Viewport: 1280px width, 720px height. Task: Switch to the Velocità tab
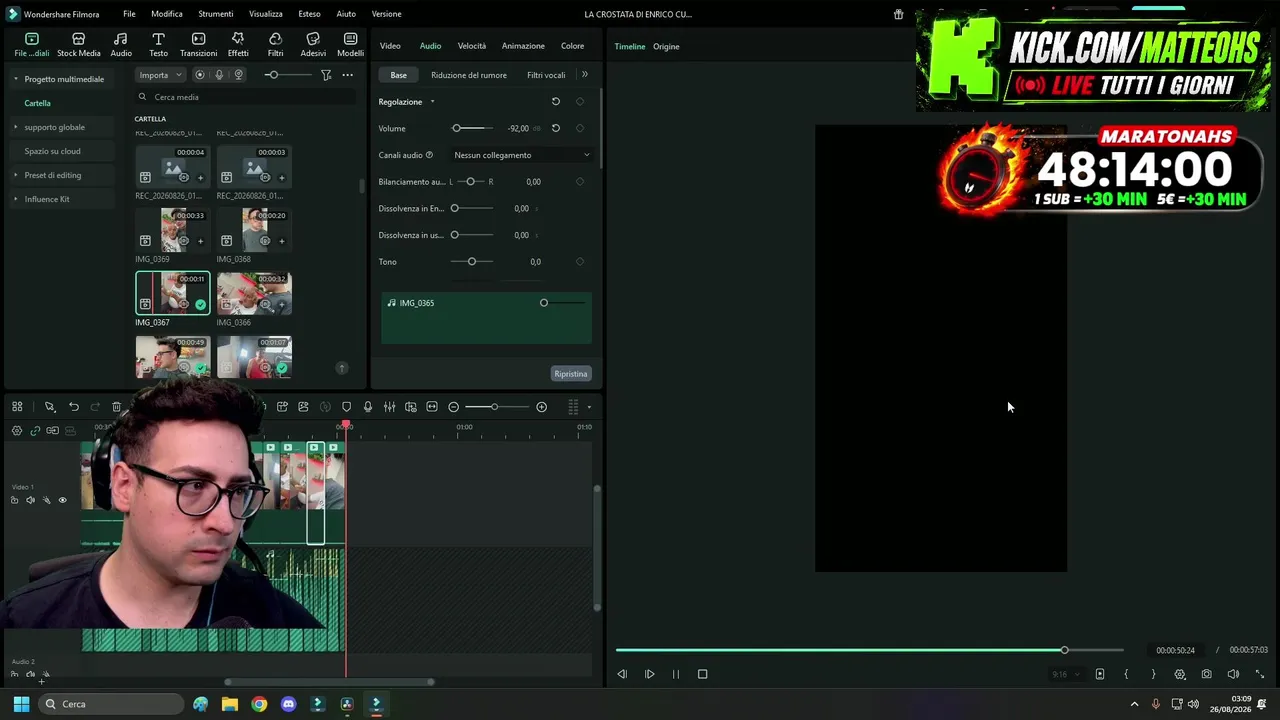(472, 46)
